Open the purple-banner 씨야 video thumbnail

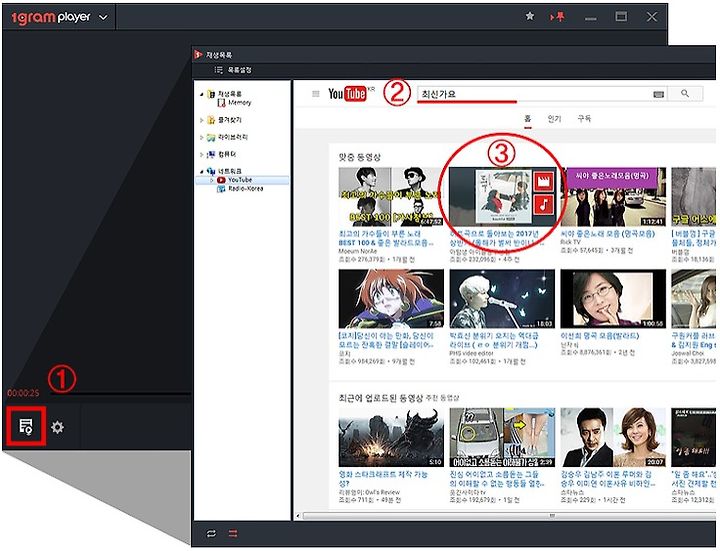click(x=613, y=197)
